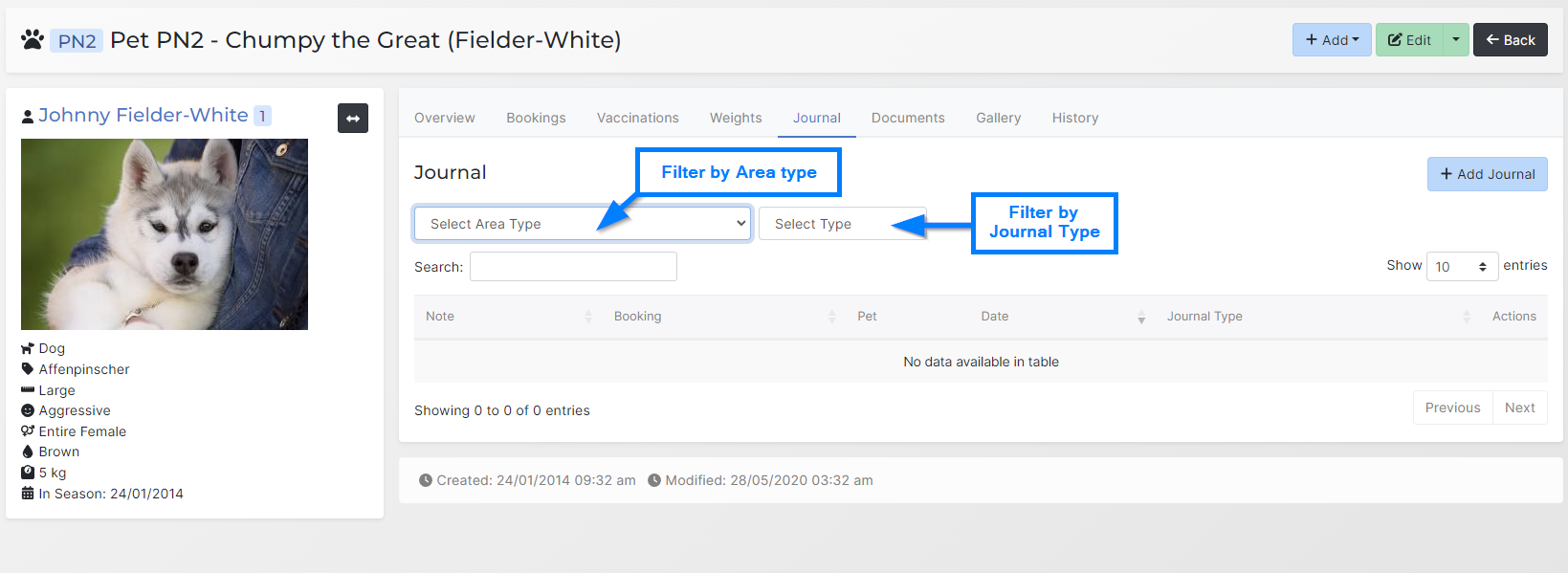Go to the Weights tab
Viewport: 1568px width, 573px height.
[x=736, y=118]
